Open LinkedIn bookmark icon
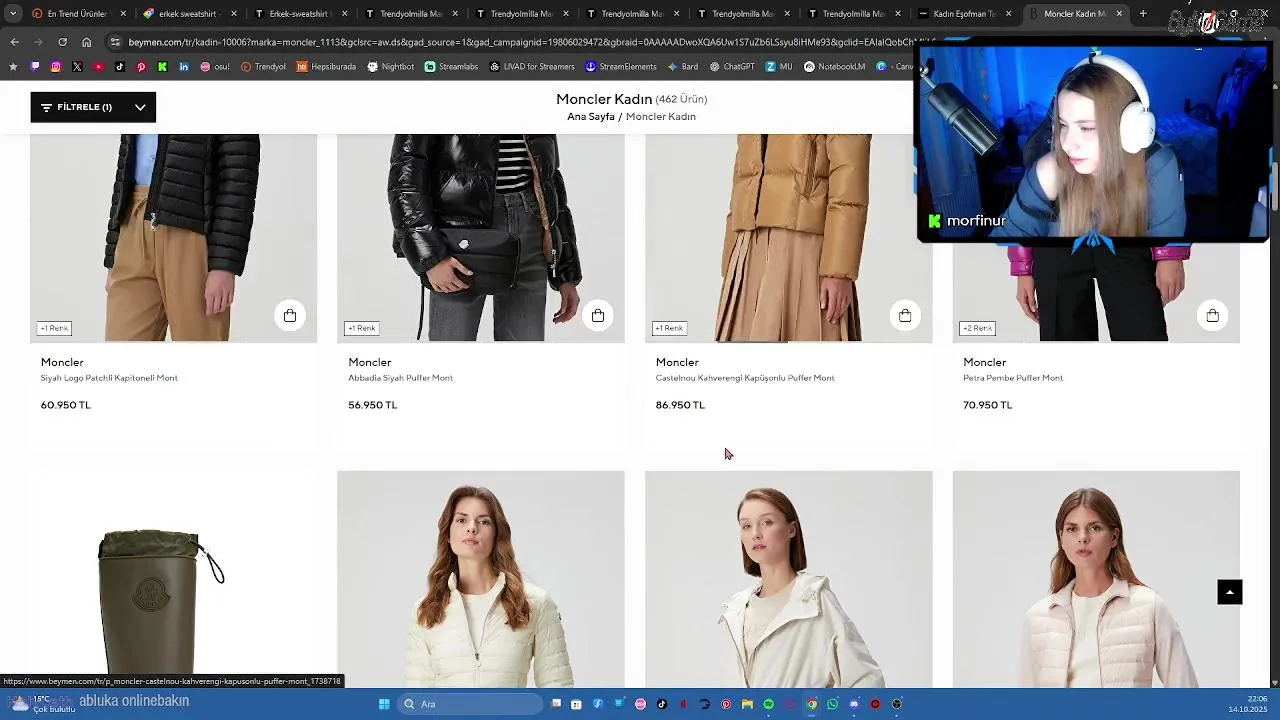 point(184,67)
